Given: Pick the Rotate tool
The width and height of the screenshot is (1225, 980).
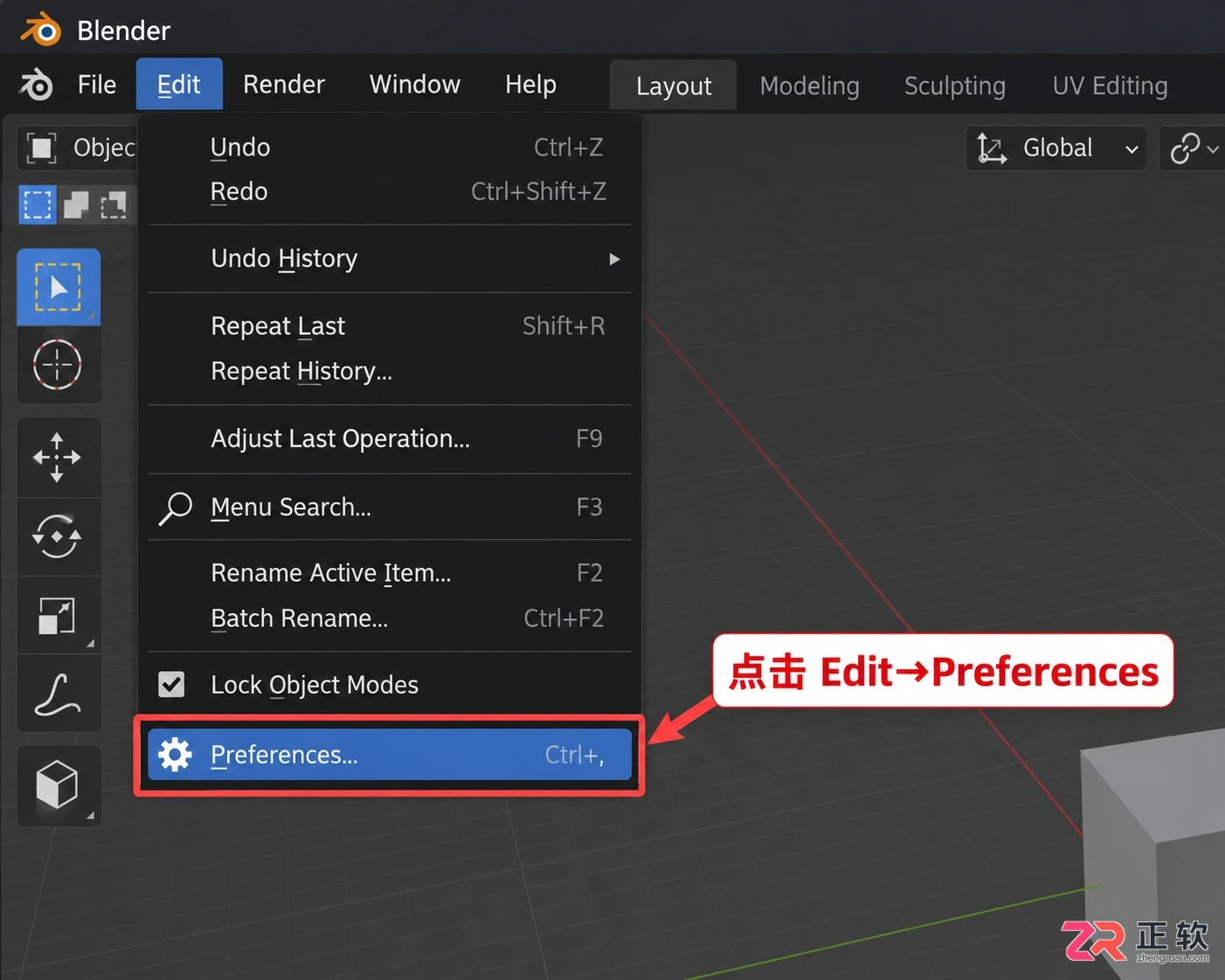Looking at the screenshot, I should pos(59,535).
